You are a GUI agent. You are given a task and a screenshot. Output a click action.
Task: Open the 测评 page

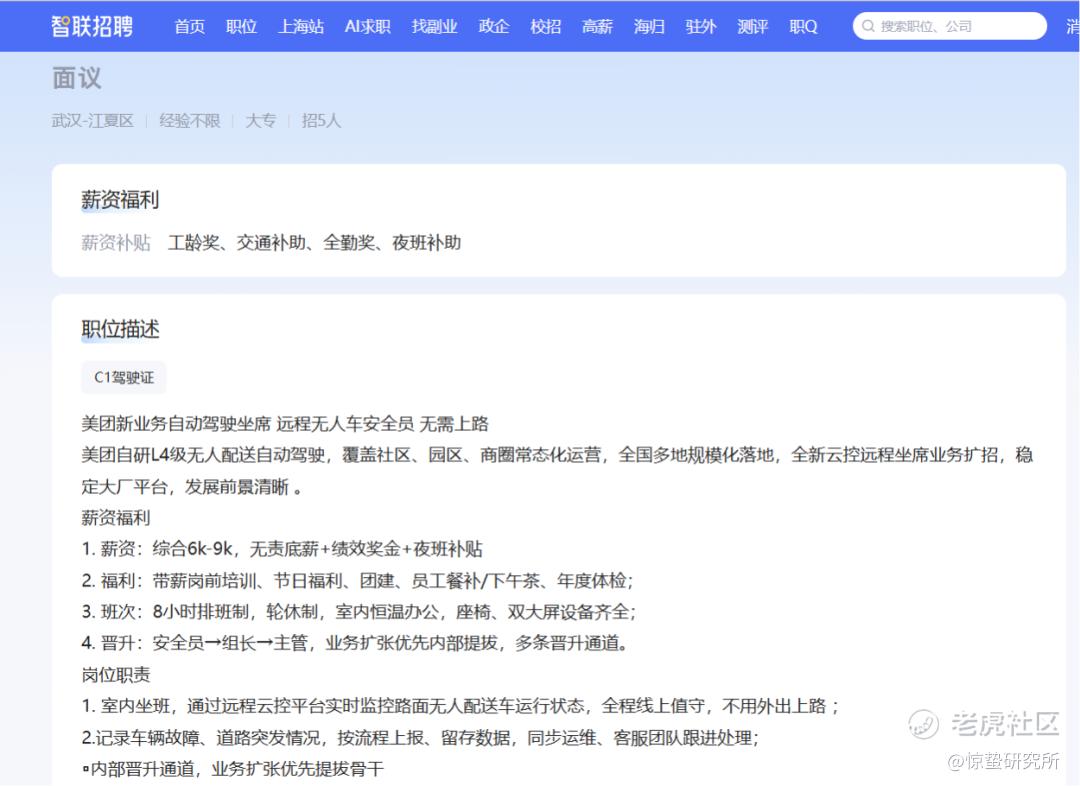pos(752,26)
